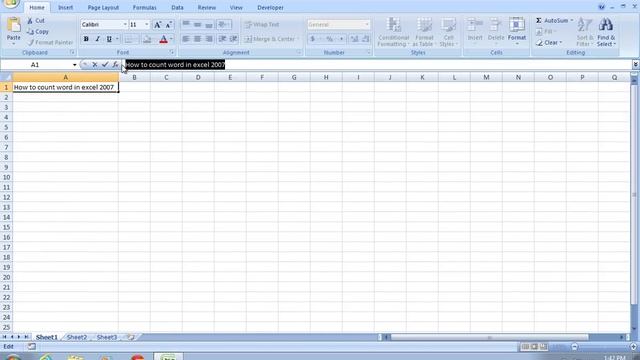Align text left
Viewport: 640px width, 360px height.
click(x=186, y=39)
